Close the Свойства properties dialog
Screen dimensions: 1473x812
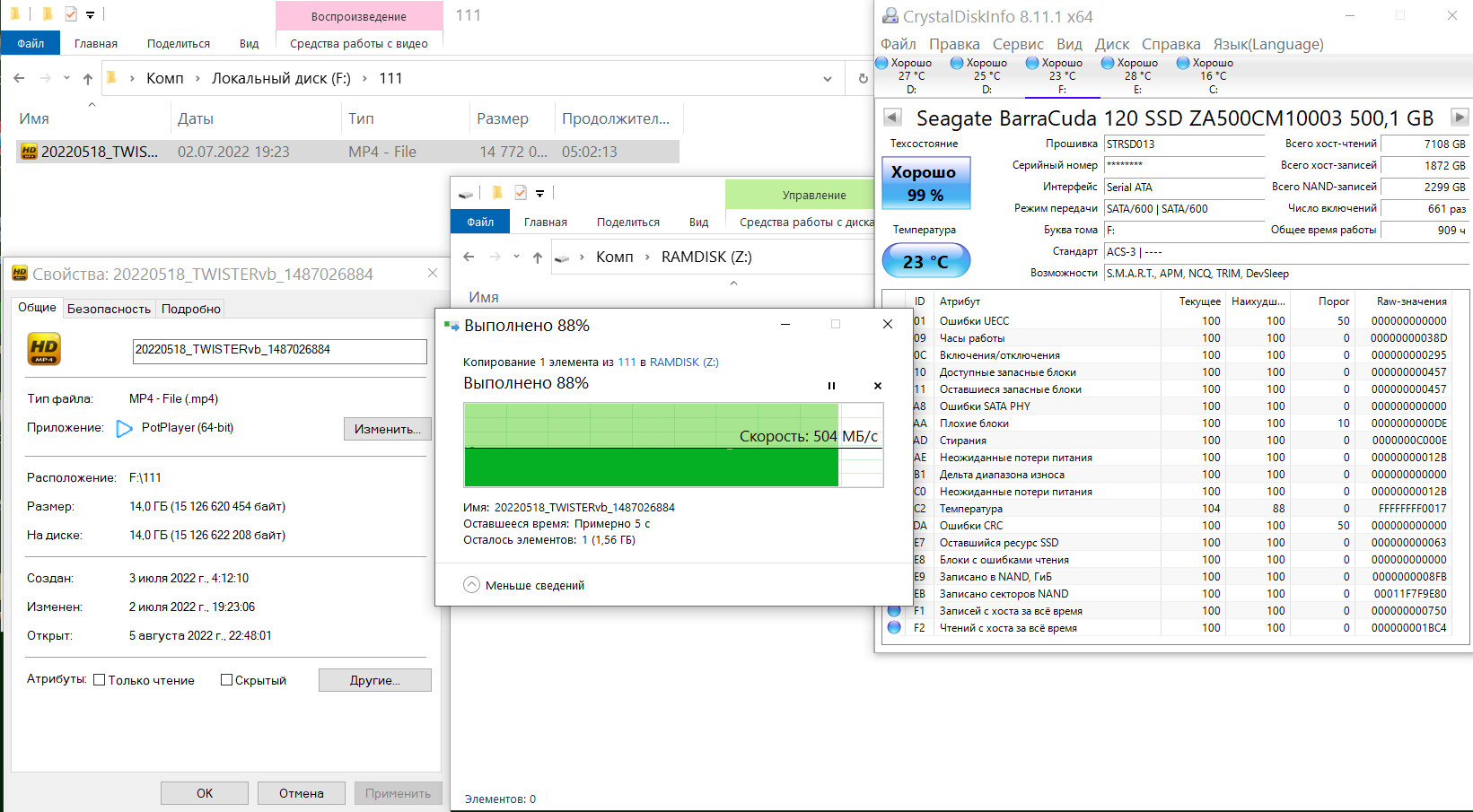tap(433, 273)
